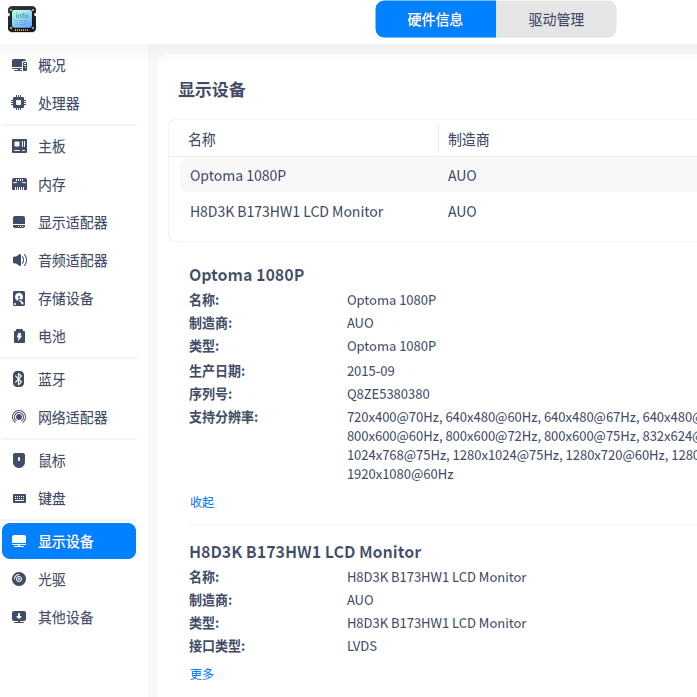
Task: Open the 概况 sidebar entry
Action: click(x=69, y=66)
